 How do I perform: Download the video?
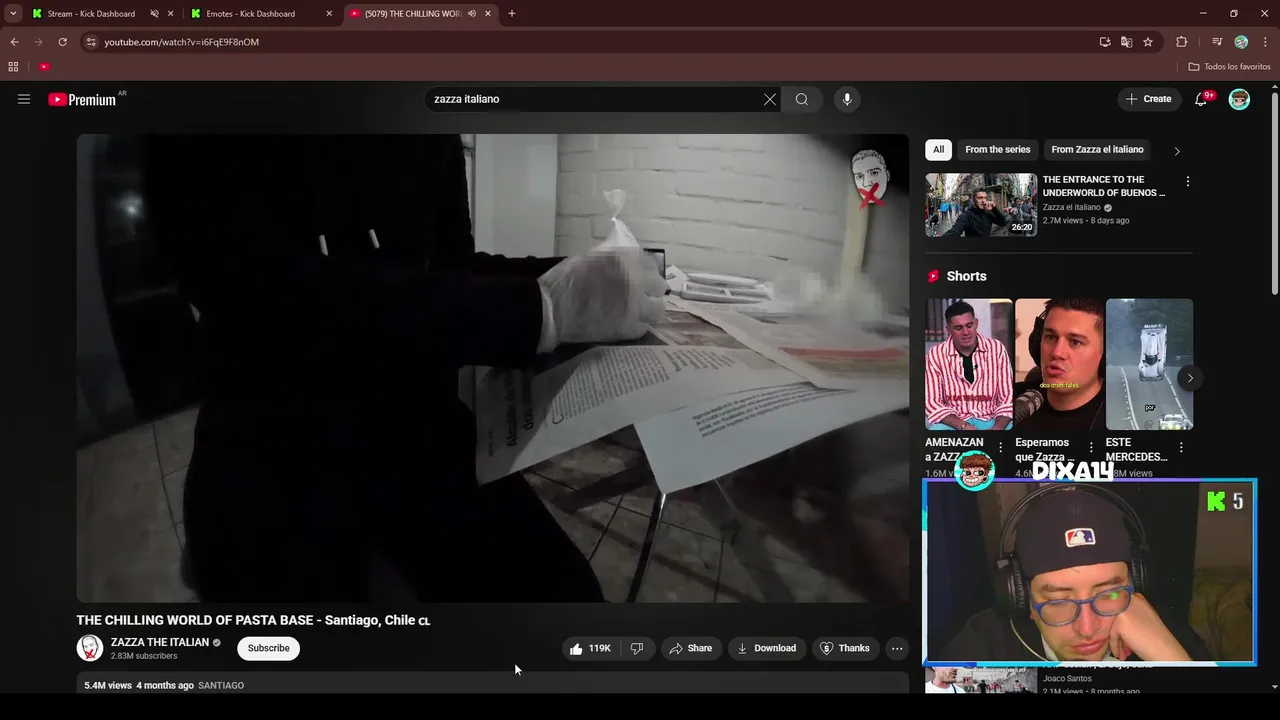[x=767, y=648]
